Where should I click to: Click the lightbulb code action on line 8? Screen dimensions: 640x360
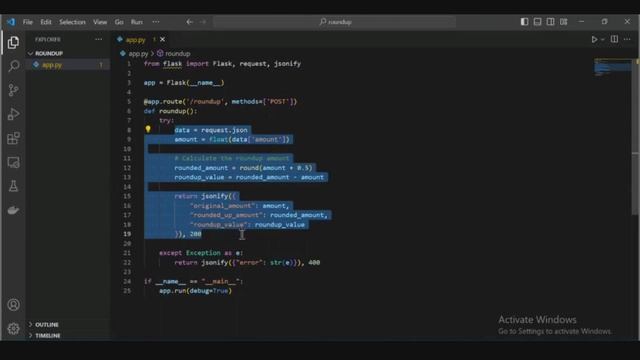148,129
